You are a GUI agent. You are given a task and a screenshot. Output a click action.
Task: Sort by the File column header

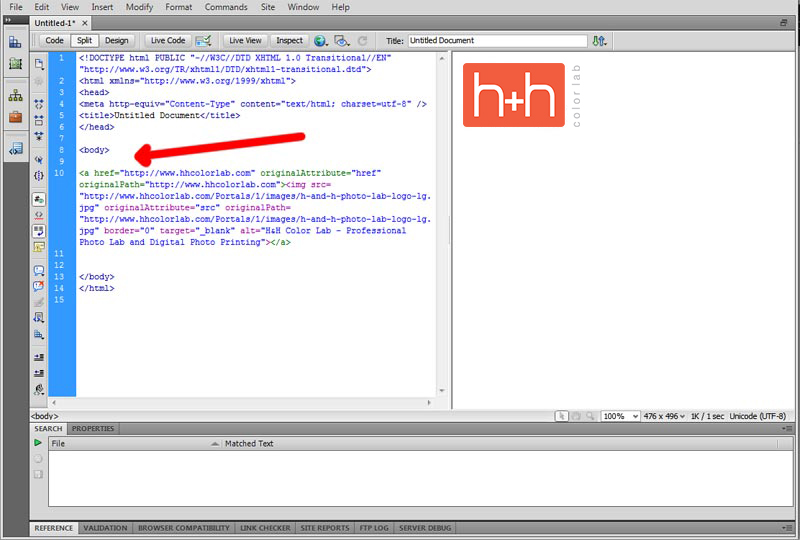click(135, 444)
